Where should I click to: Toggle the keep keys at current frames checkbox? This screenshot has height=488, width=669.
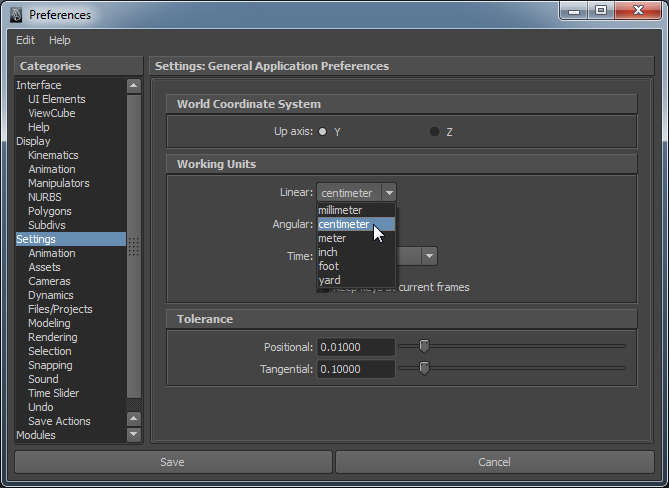[x=324, y=288]
